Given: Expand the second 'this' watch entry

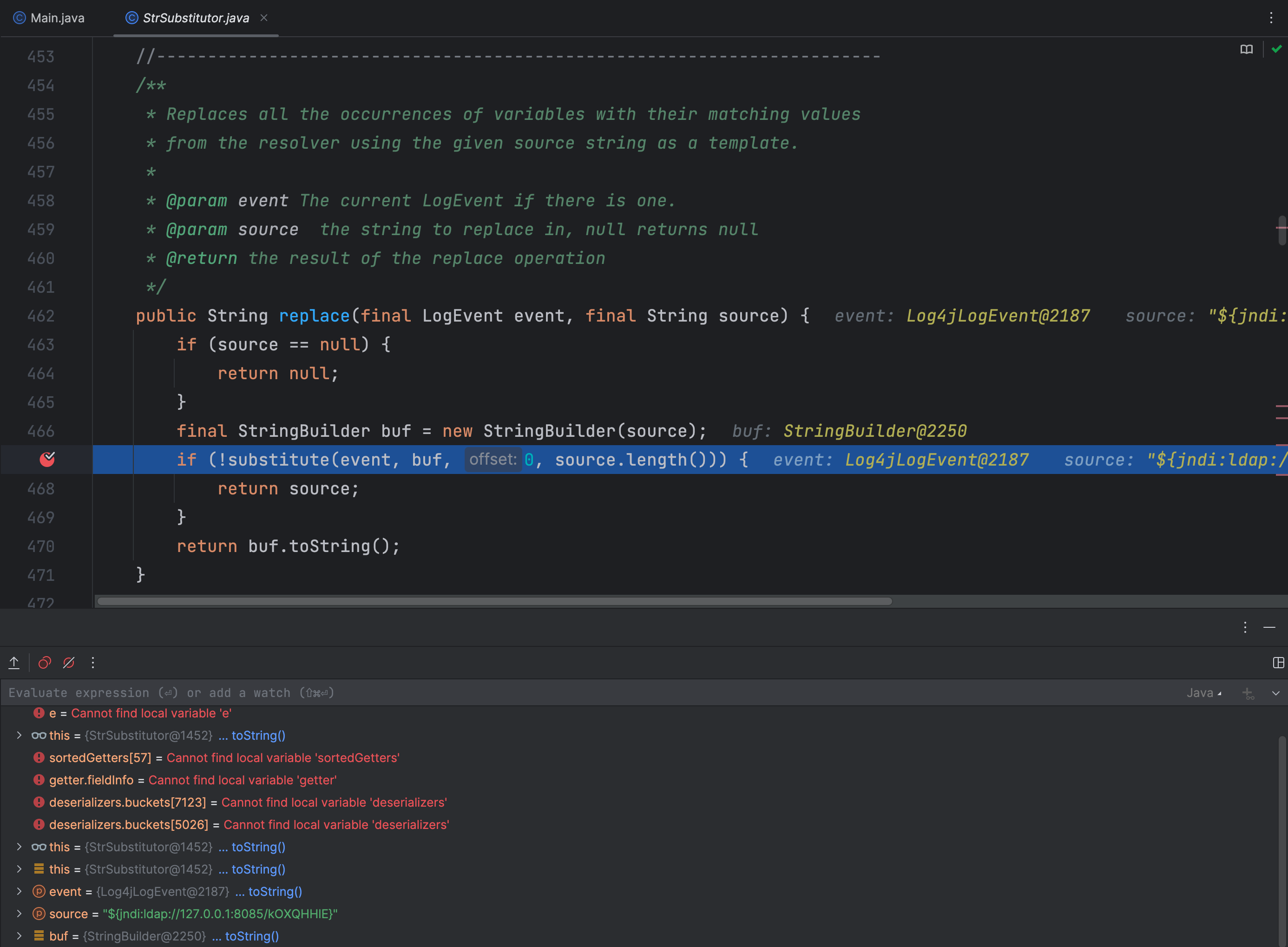Looking at the screenshot, I should click(x=19, y=847).
